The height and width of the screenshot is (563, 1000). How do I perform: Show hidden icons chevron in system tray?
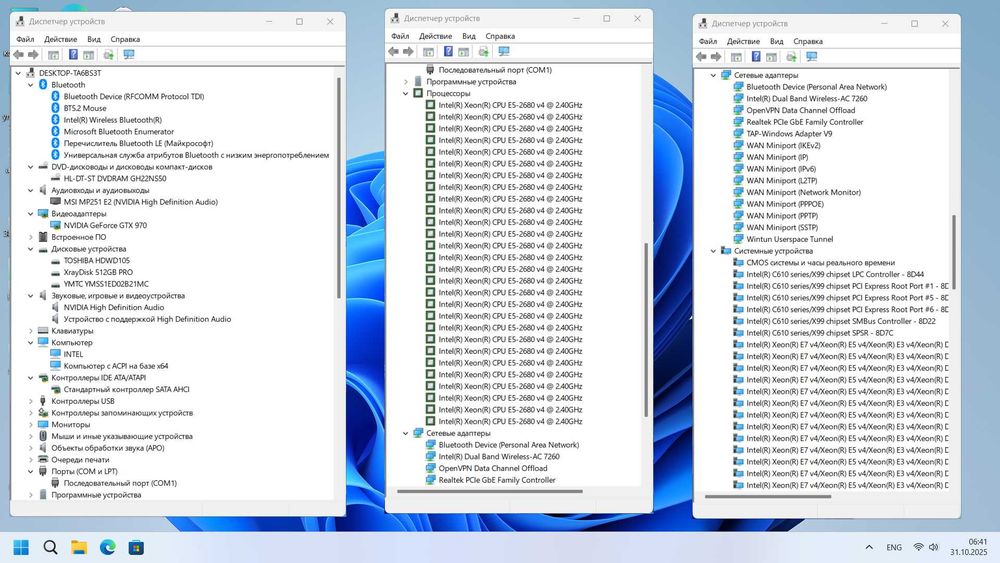869,547
